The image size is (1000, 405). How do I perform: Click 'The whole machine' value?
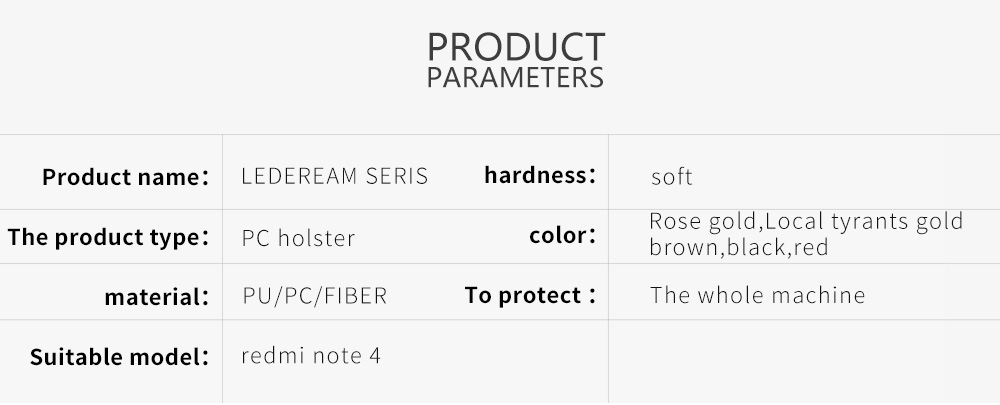pos(757,295)
